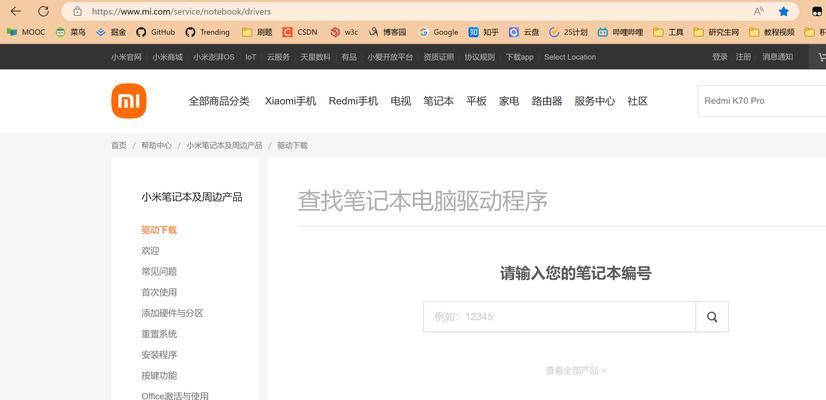Open the 哔哩哔哩 bookmark
The width and height of the screenshot is (826, 400).
pyautogui.click(x=621, y=32)
